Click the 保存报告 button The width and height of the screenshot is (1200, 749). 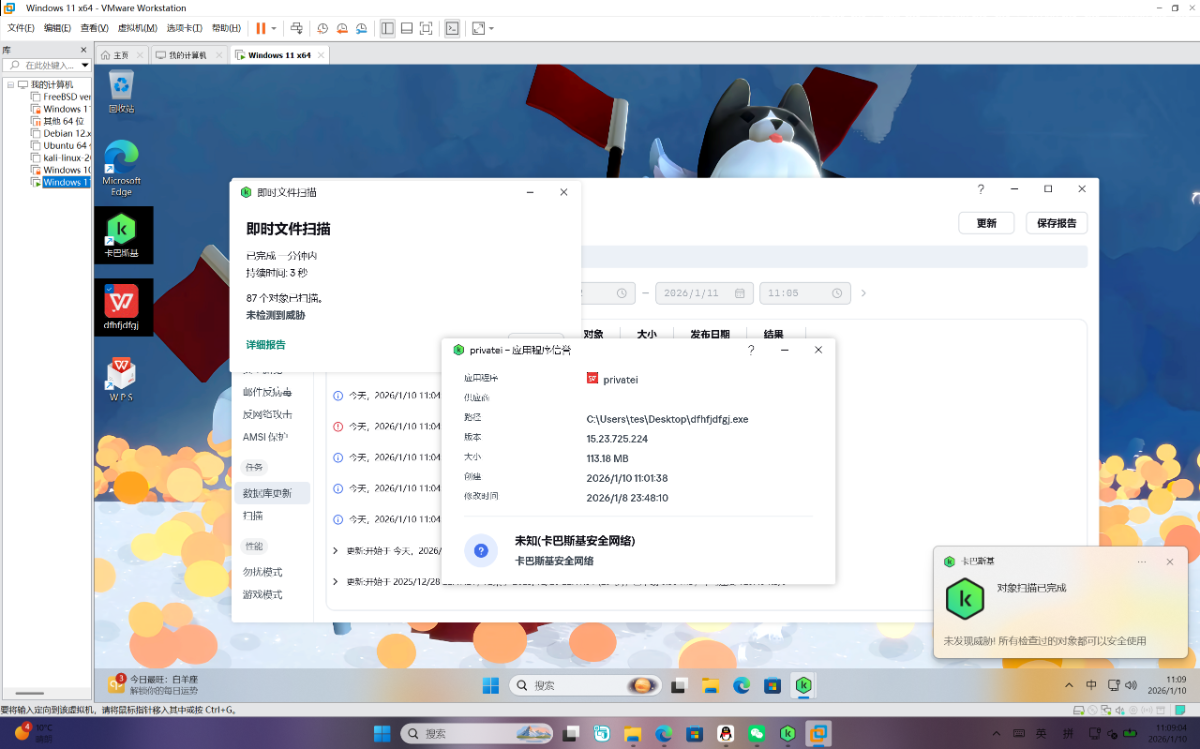coord(1057,223)
